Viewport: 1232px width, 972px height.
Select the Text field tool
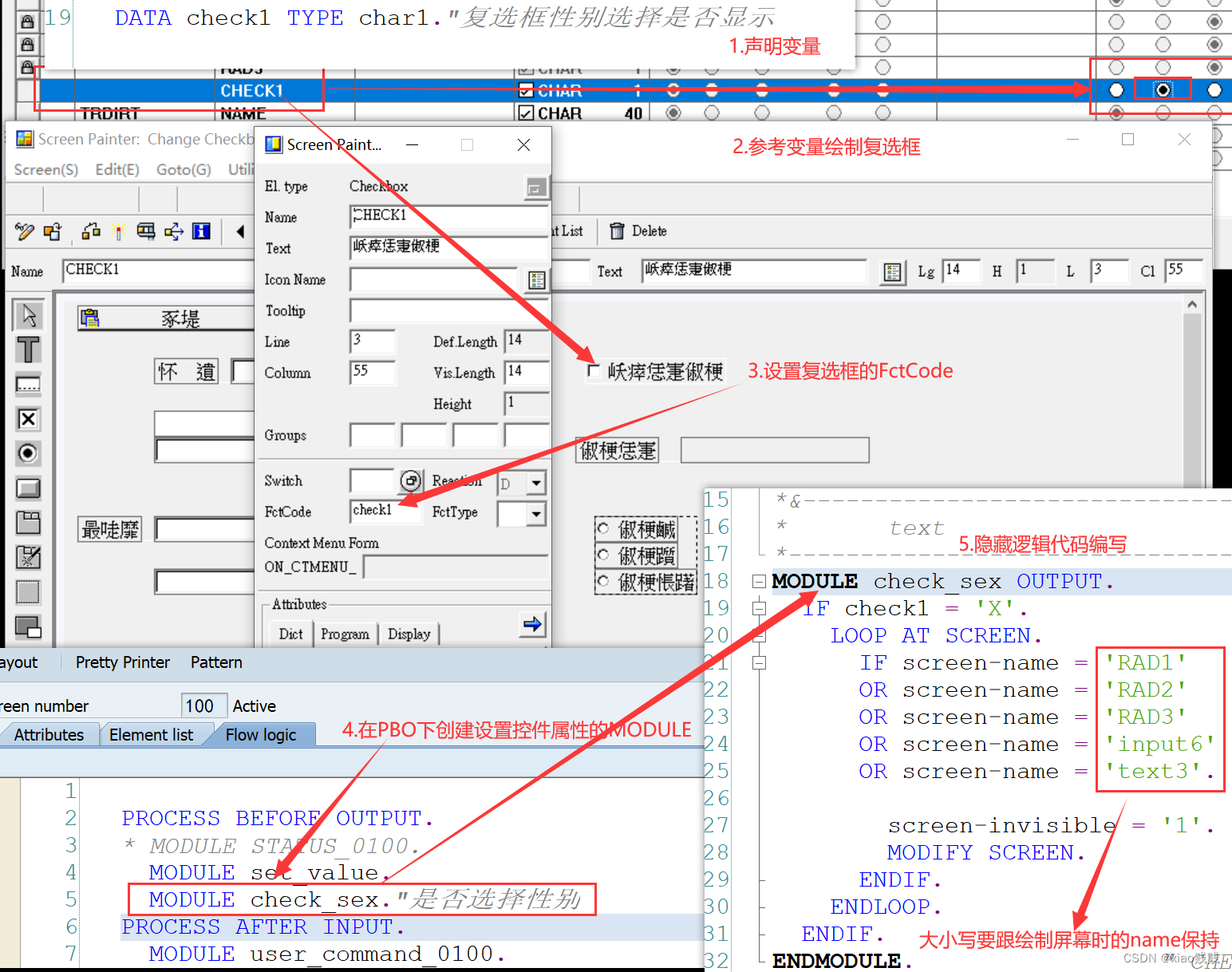pyautogui.click(x=28, y=350)
